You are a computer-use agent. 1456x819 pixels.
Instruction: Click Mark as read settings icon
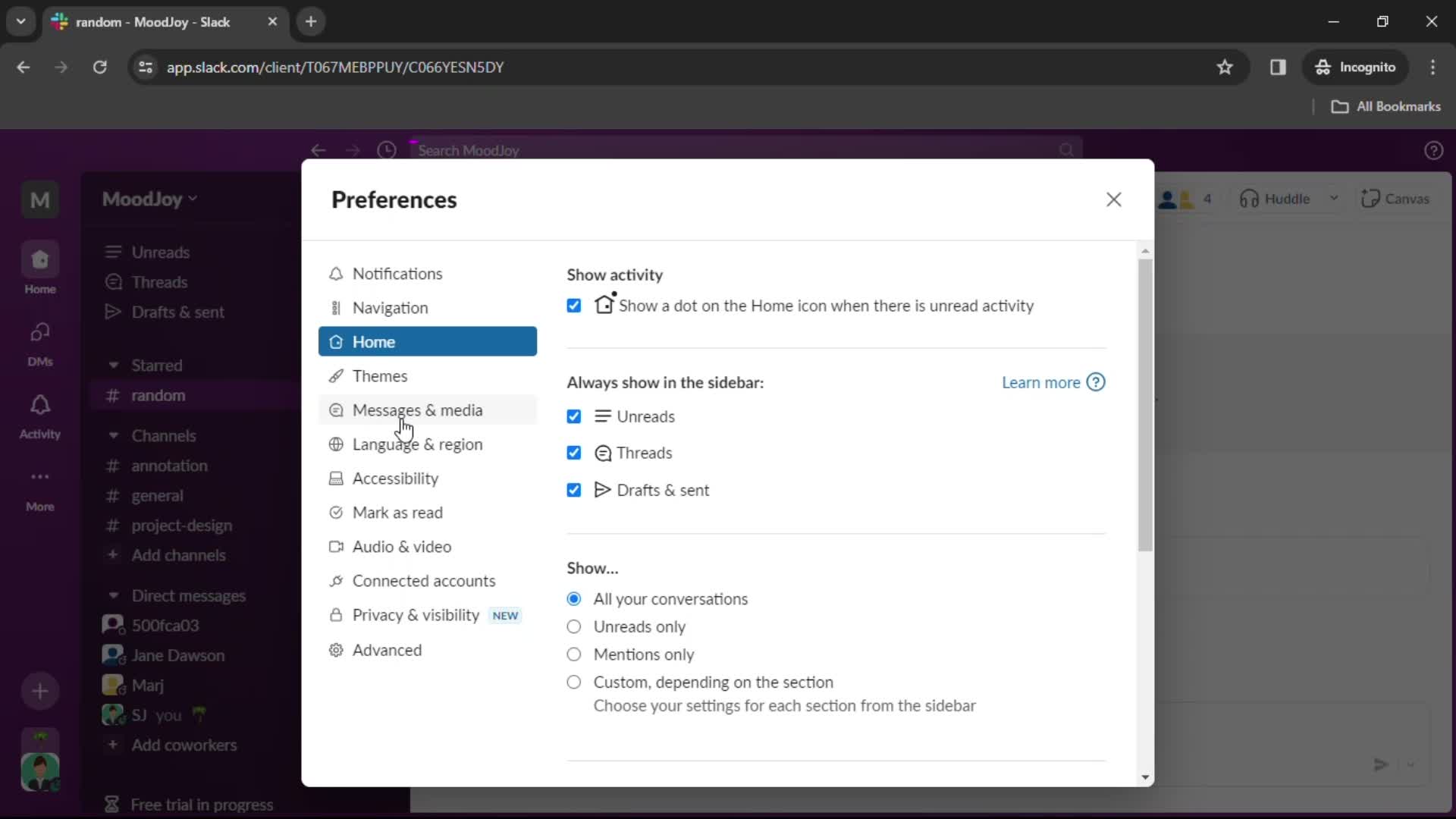coord(335,512)
